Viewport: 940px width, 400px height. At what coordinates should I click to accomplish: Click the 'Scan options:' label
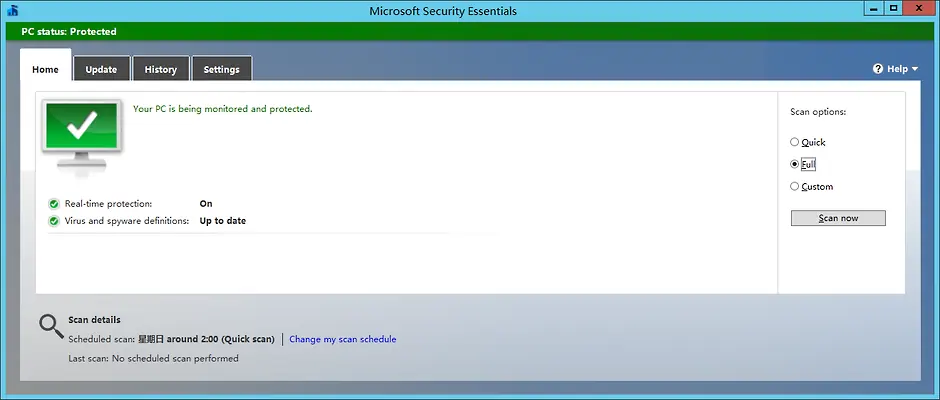818,112
